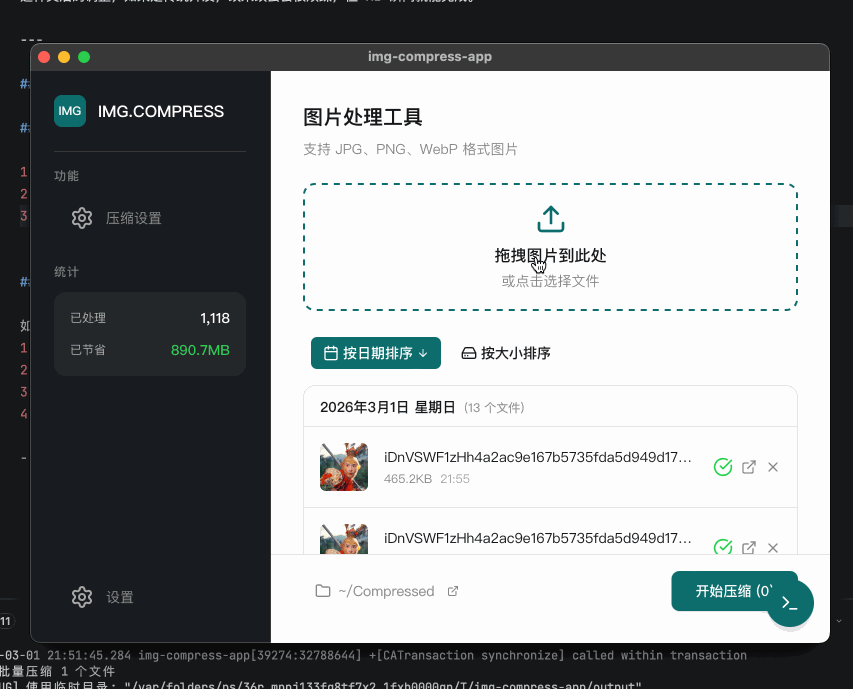Click 或点击选择文件 to choose files
The height and width of the screenshot is (689, 853).
[x=550, y=282]
